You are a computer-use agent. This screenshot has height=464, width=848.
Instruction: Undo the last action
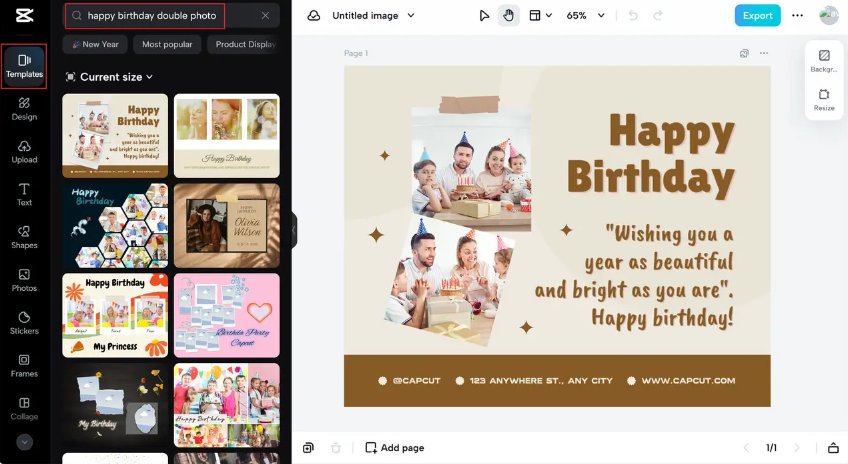tap(633, 16)
